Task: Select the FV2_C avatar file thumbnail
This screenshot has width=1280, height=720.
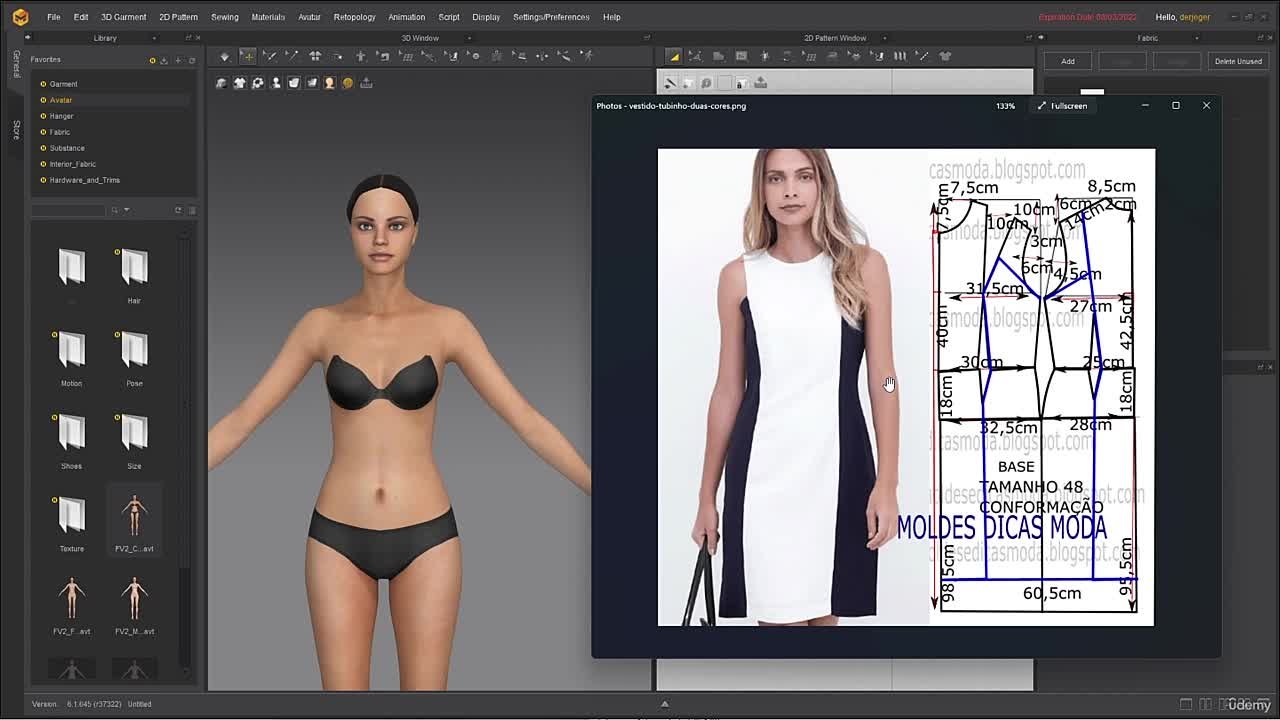Action: [134, 516]
